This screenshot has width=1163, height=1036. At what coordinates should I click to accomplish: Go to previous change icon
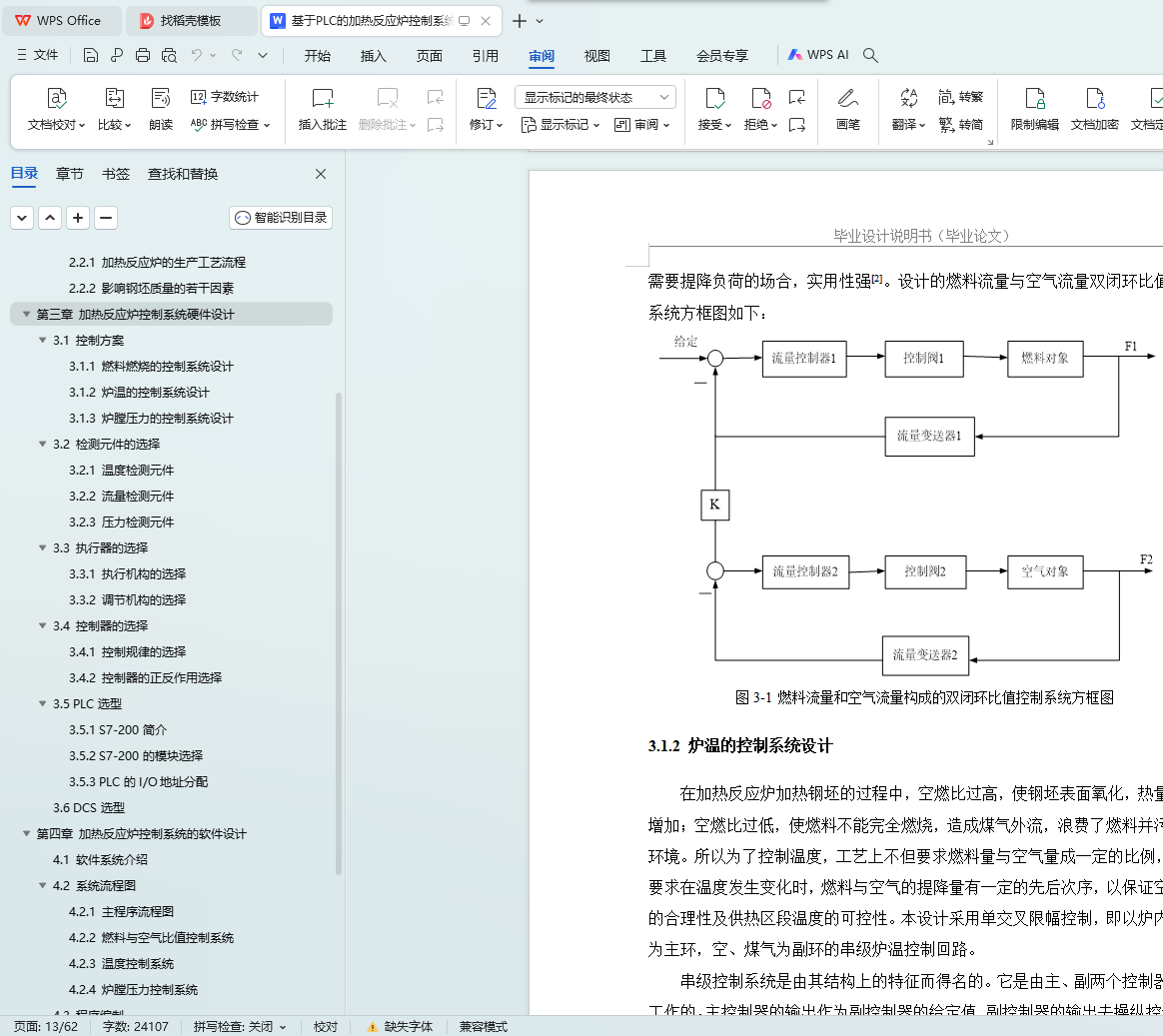pos(797,97)
